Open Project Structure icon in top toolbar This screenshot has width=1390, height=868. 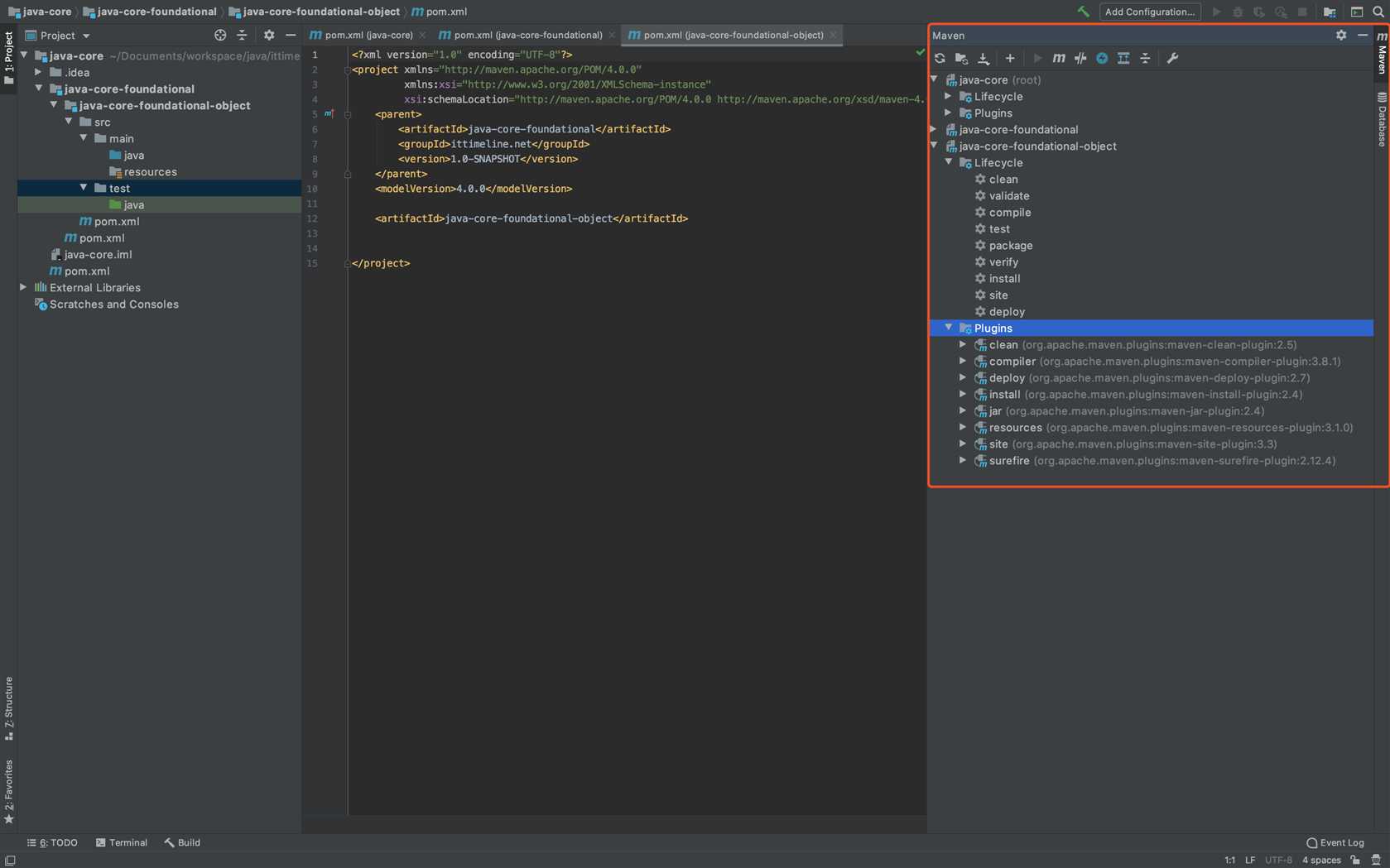(1330, 12)
